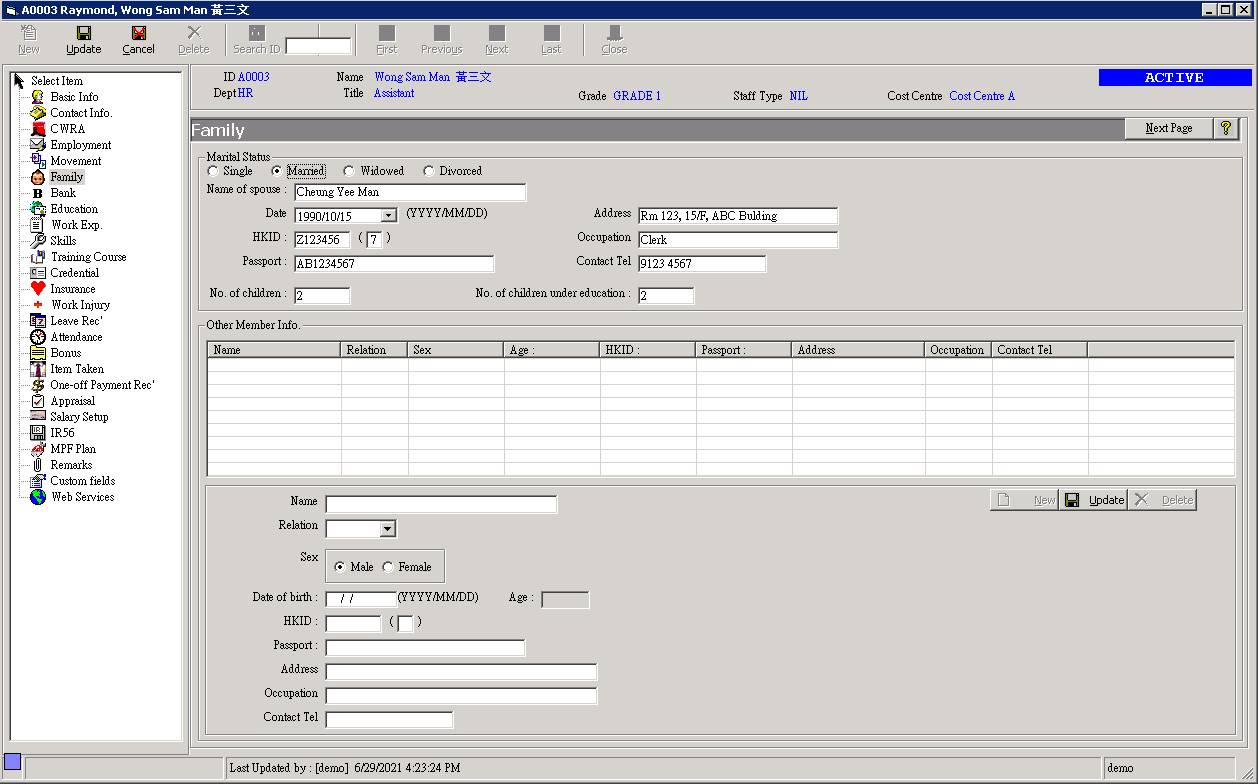Choose the Divorced radio option
The width and height of the screenshot is (1258, 784).
[x=429, y=171]
